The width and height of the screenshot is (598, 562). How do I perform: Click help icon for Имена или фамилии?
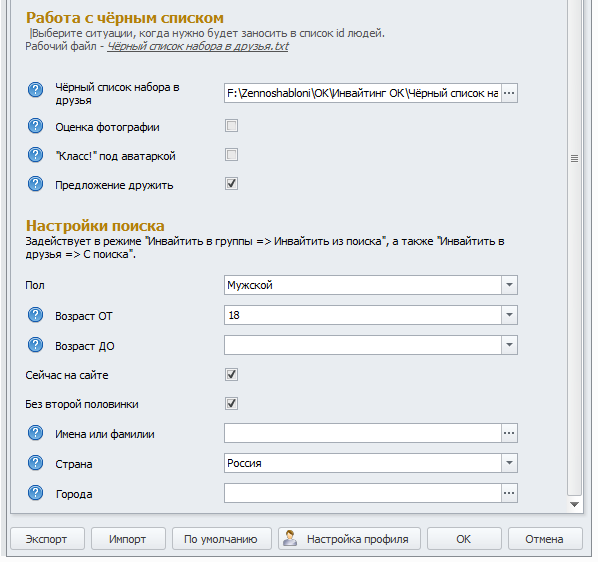(35, 433)
